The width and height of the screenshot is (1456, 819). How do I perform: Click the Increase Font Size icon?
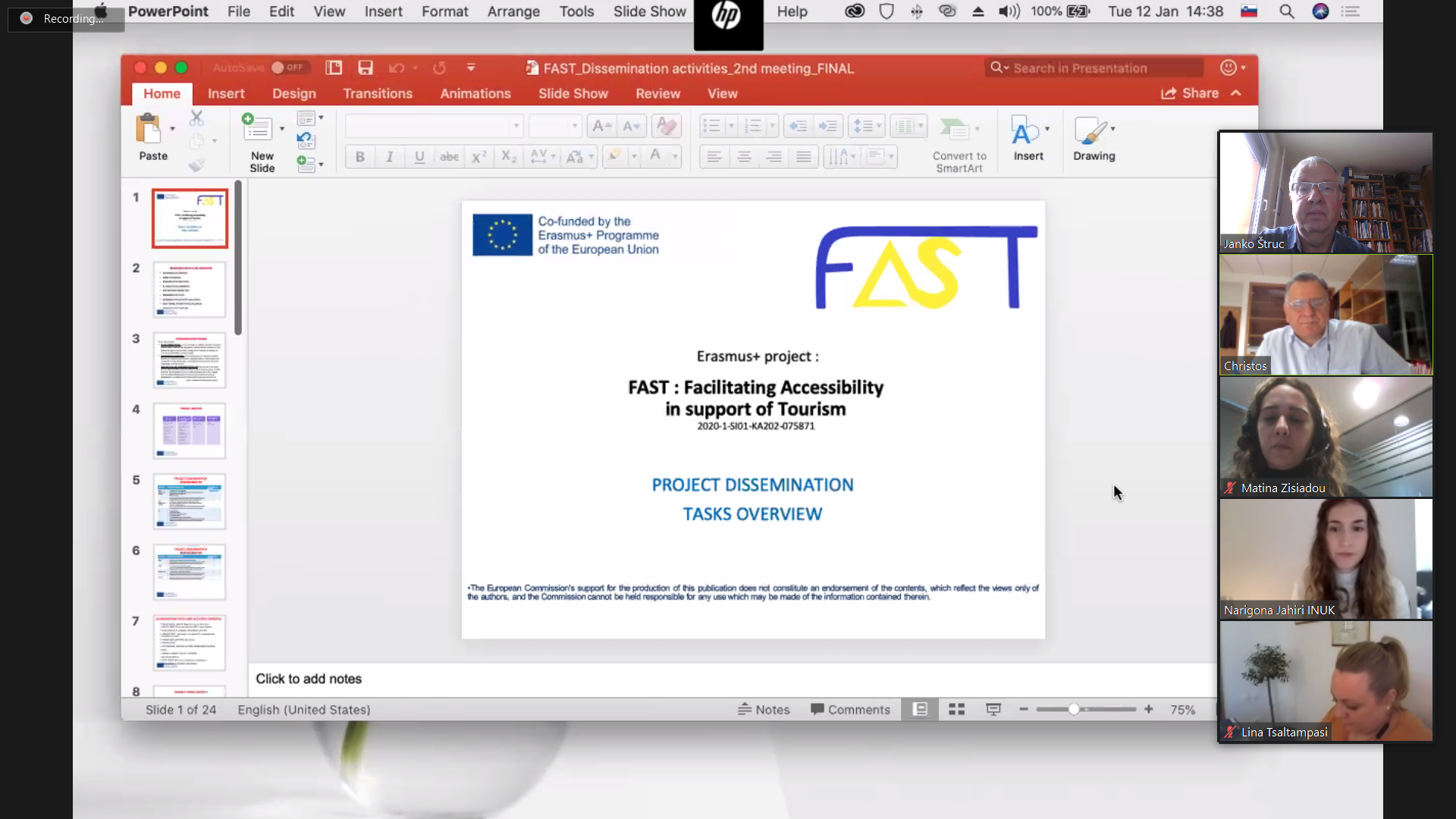(x=601, y=126)
